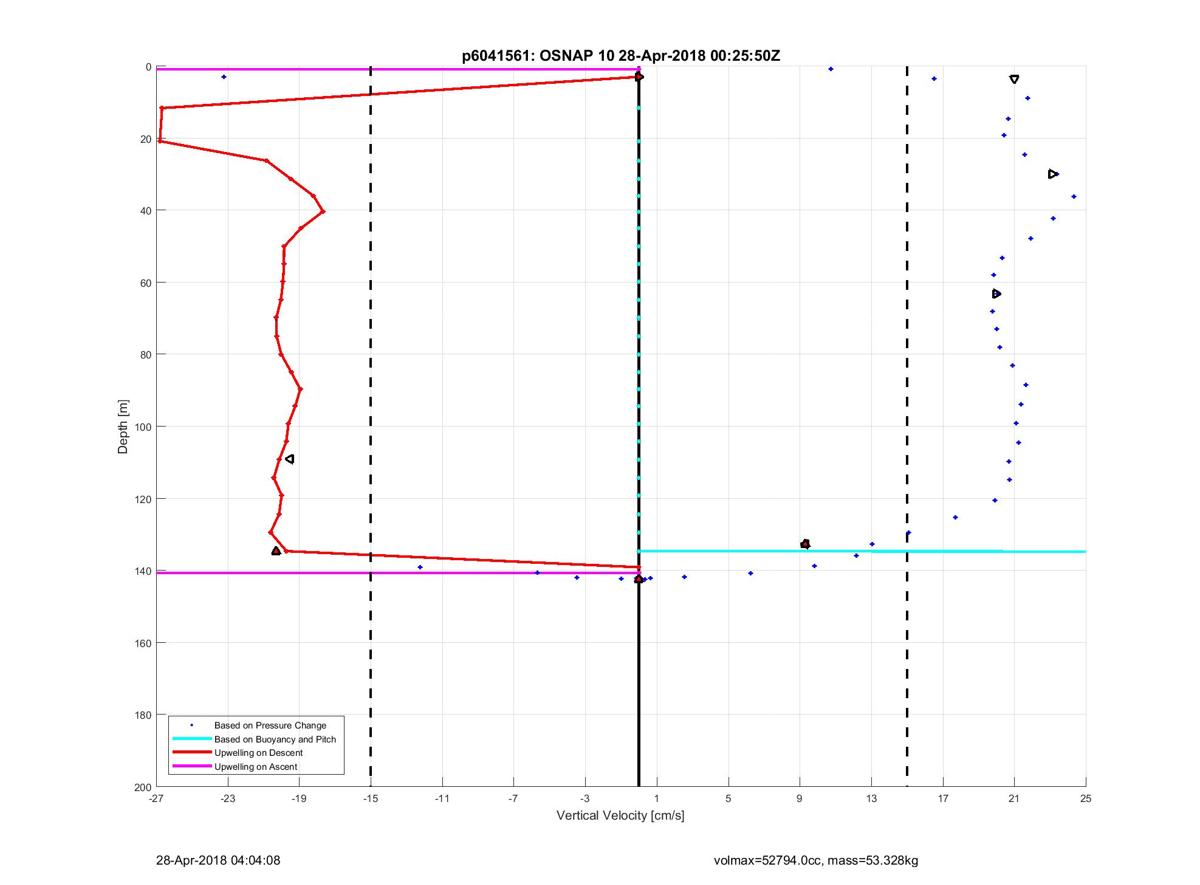The width and height of the screenshot is (1200, 885).
Task: Click the -23 tick label on the velocity axis
Action: (227, 798)
